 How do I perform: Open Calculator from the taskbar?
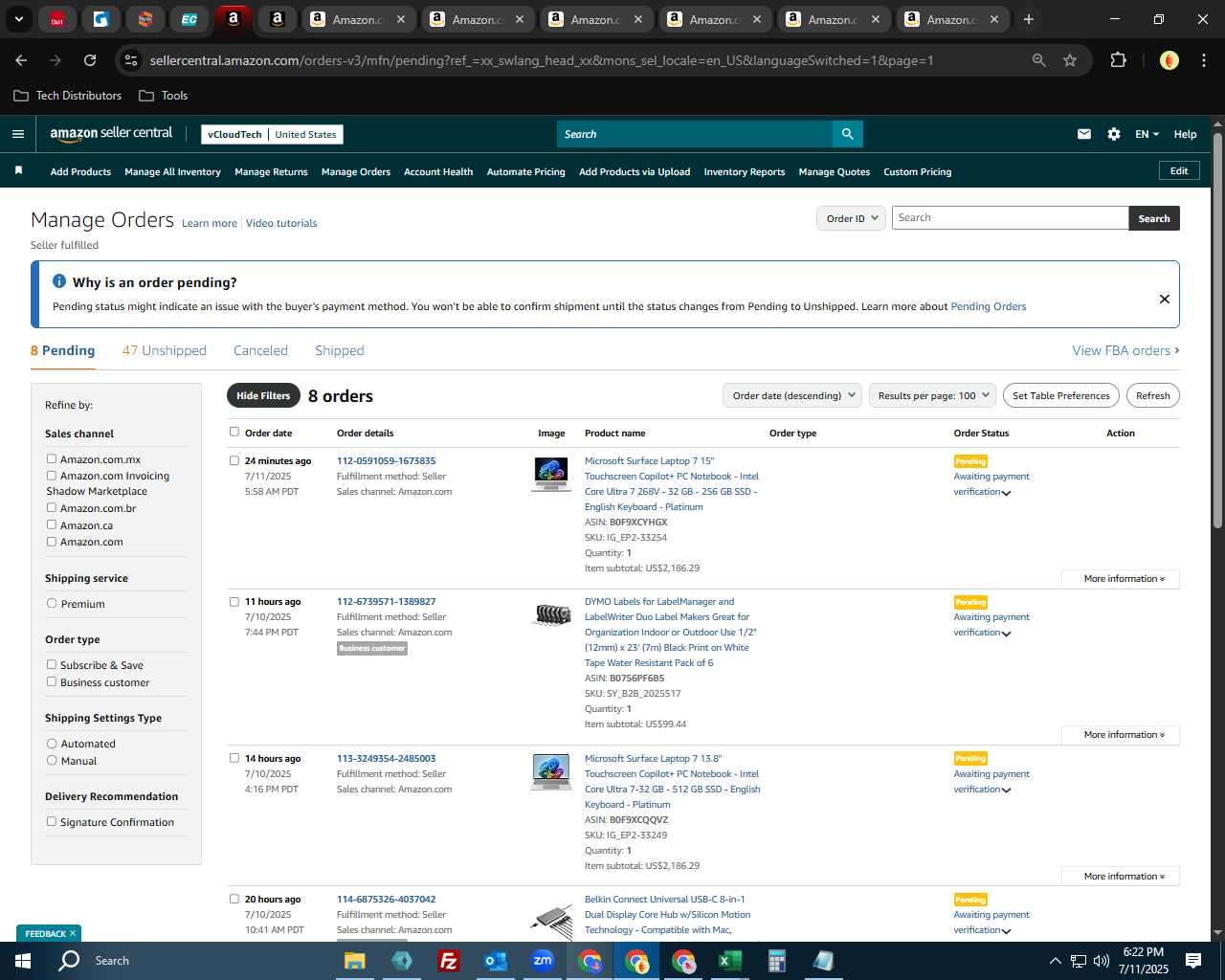[x=776, y=961]
